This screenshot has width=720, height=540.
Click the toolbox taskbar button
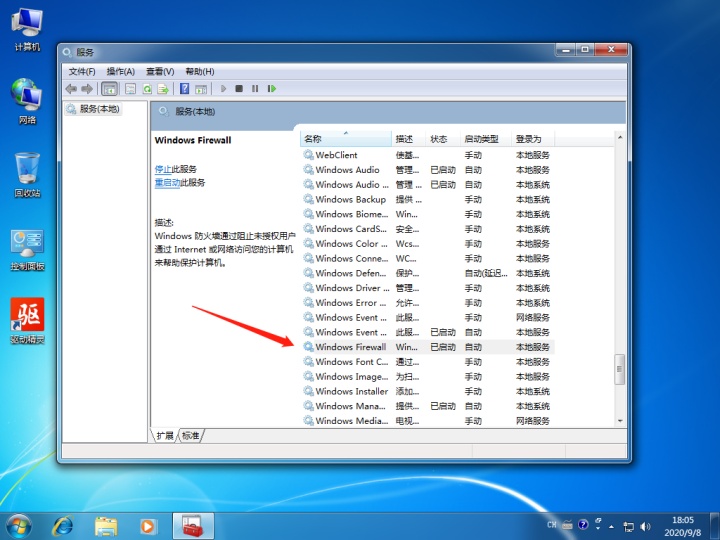click(193, 526)
